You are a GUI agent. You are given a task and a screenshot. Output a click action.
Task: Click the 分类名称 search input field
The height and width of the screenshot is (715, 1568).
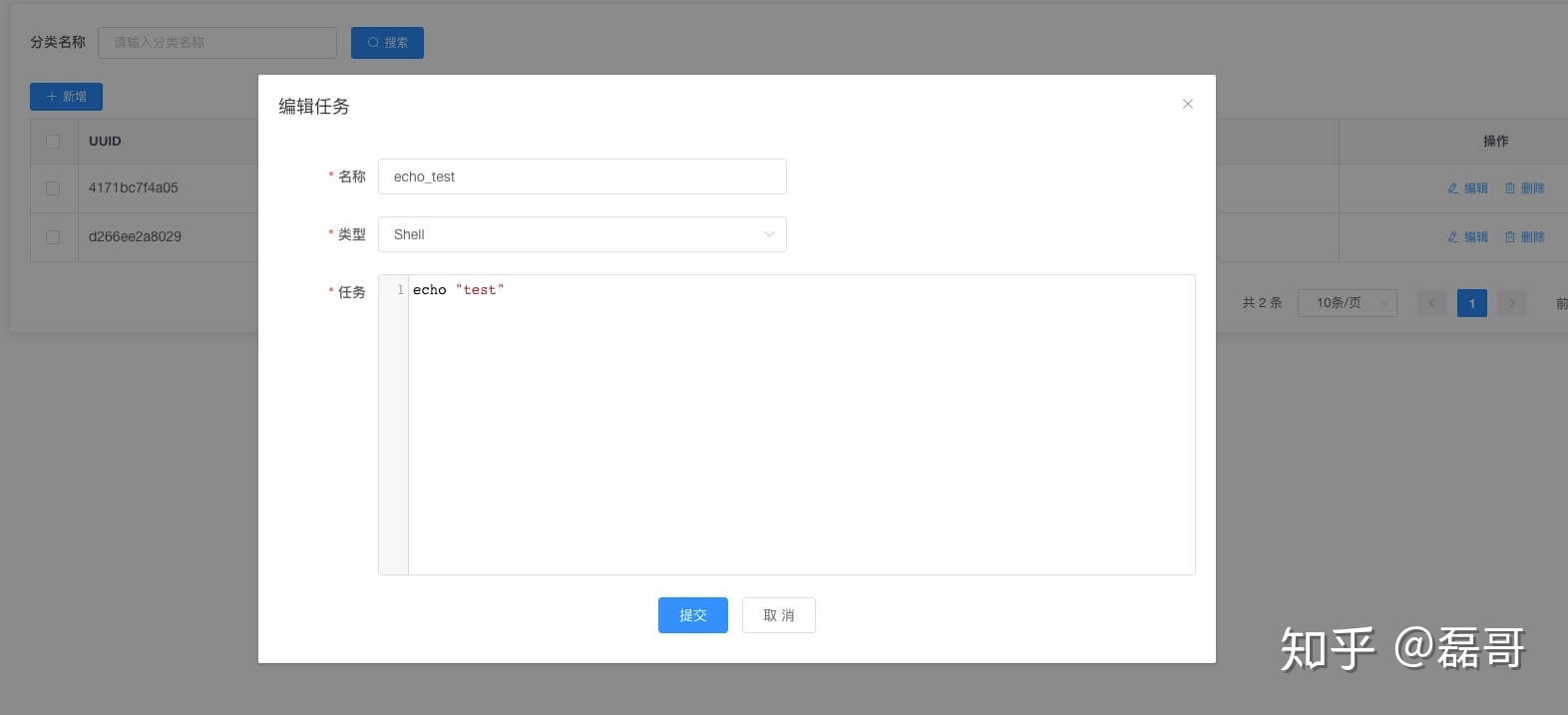pyautogui.click(x=217, y=43)
